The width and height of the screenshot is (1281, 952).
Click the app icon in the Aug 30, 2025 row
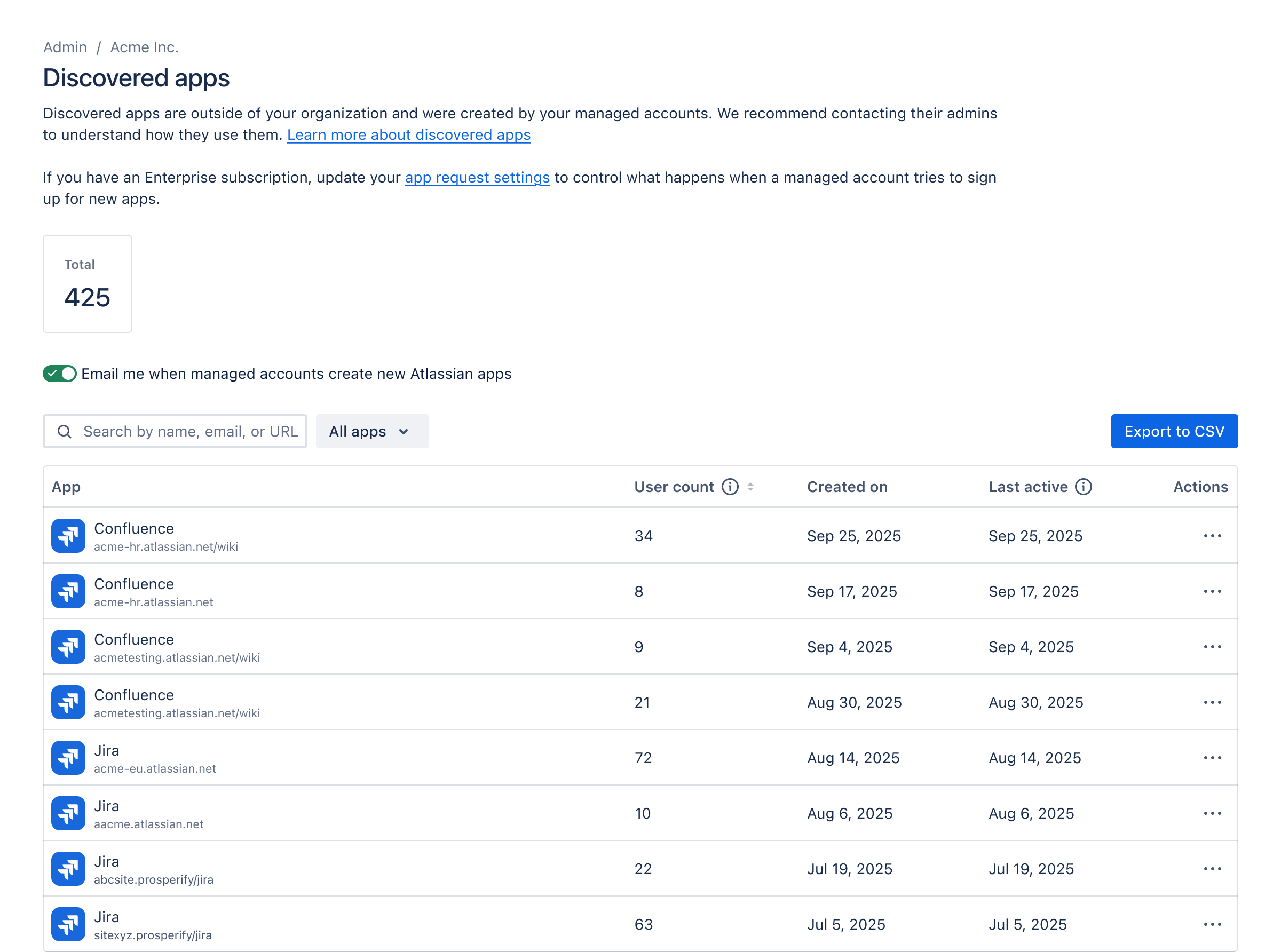pos(68,702)
